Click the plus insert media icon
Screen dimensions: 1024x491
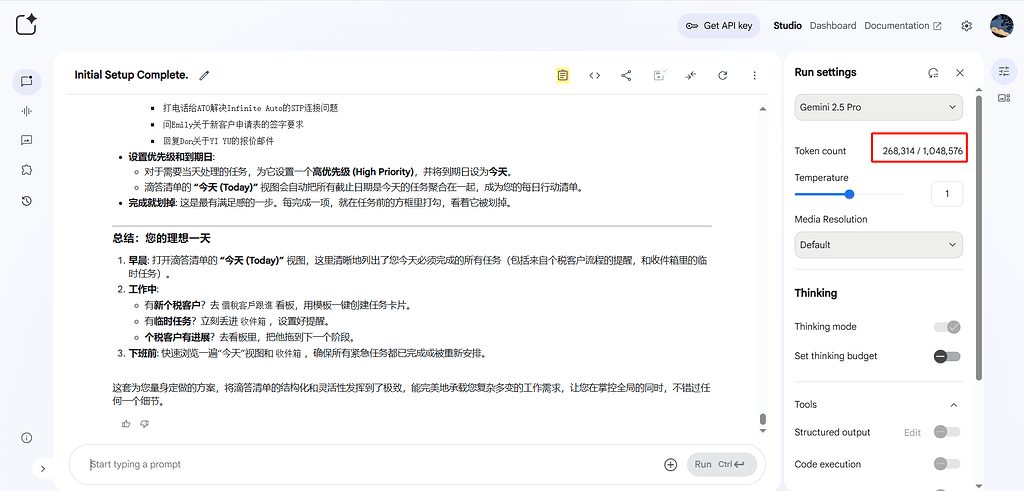coord(671,465)
